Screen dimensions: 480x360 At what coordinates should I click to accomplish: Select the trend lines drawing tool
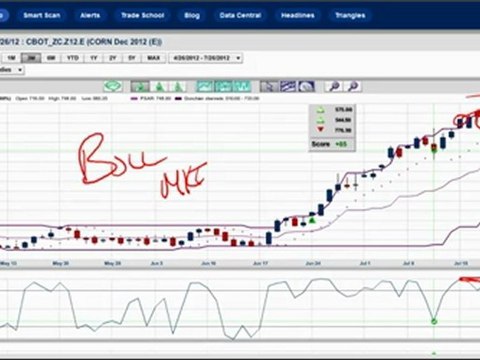(x=287, y=87)
